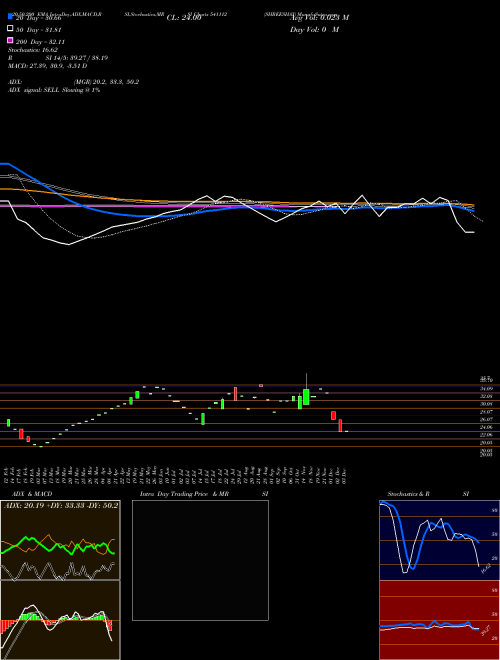Click the 28.07 price axis label

coord(487,412)
